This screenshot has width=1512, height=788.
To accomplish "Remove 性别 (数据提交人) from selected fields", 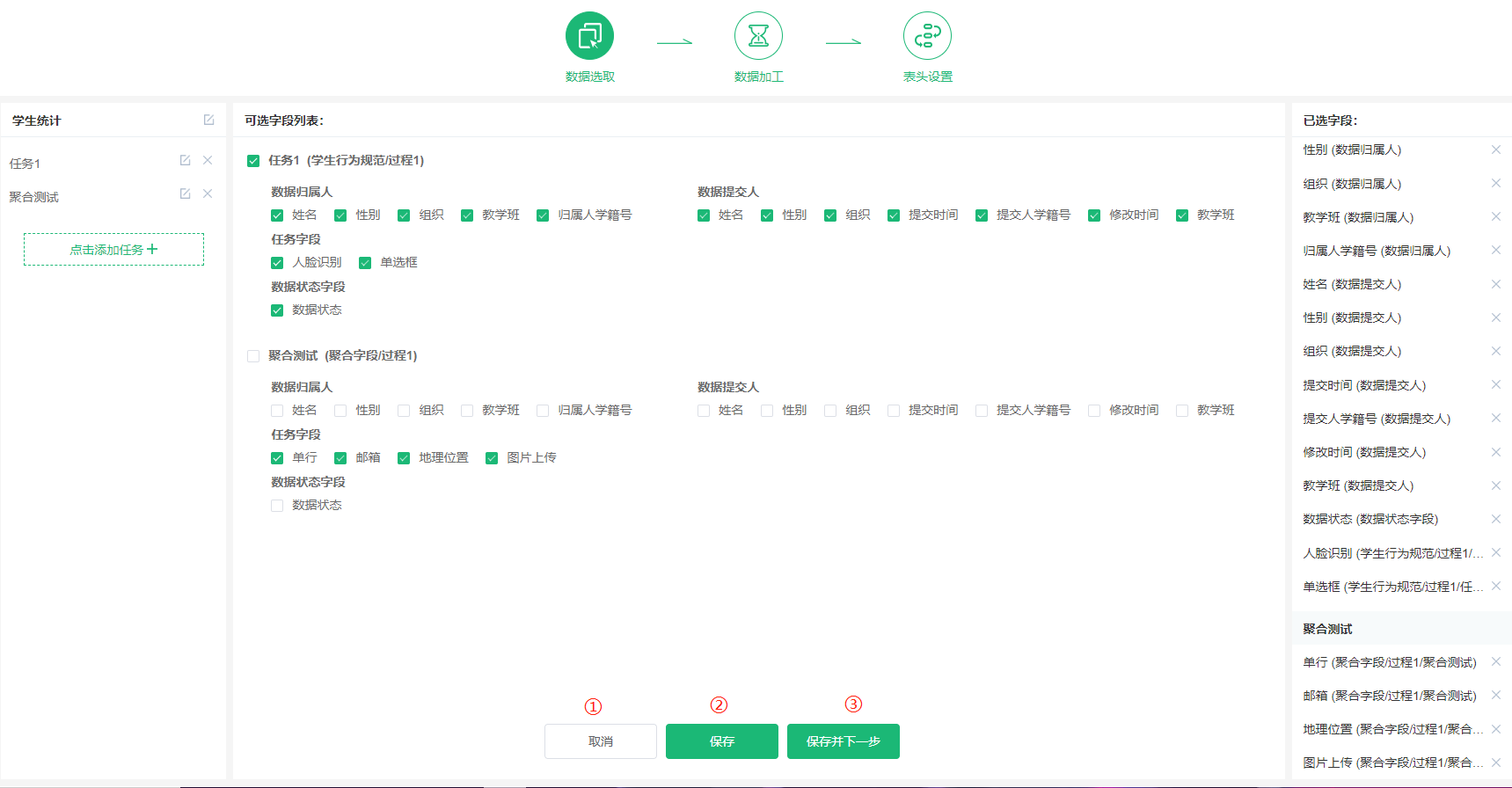I will [1495, 317].
